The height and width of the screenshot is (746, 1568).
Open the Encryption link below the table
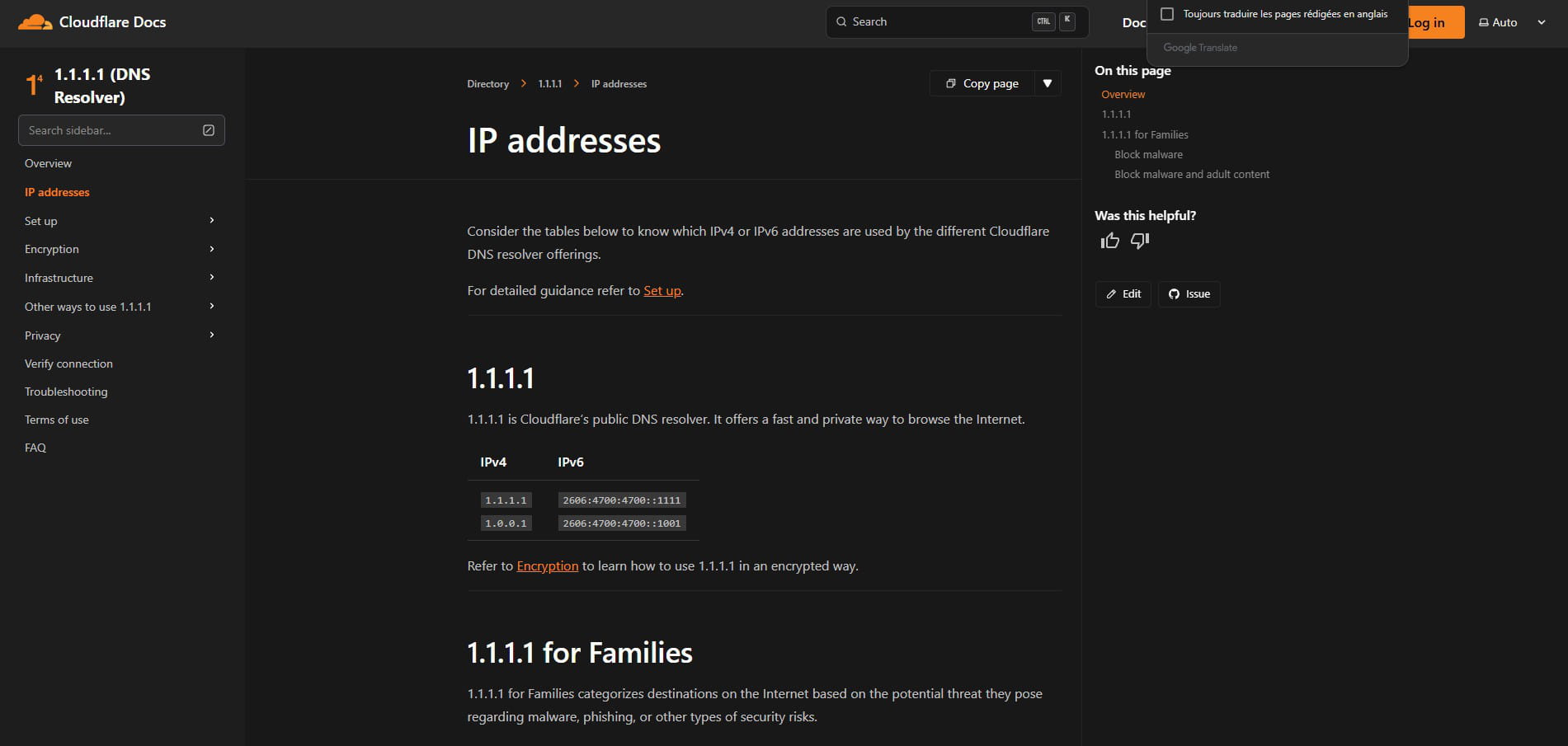[547, 566]
